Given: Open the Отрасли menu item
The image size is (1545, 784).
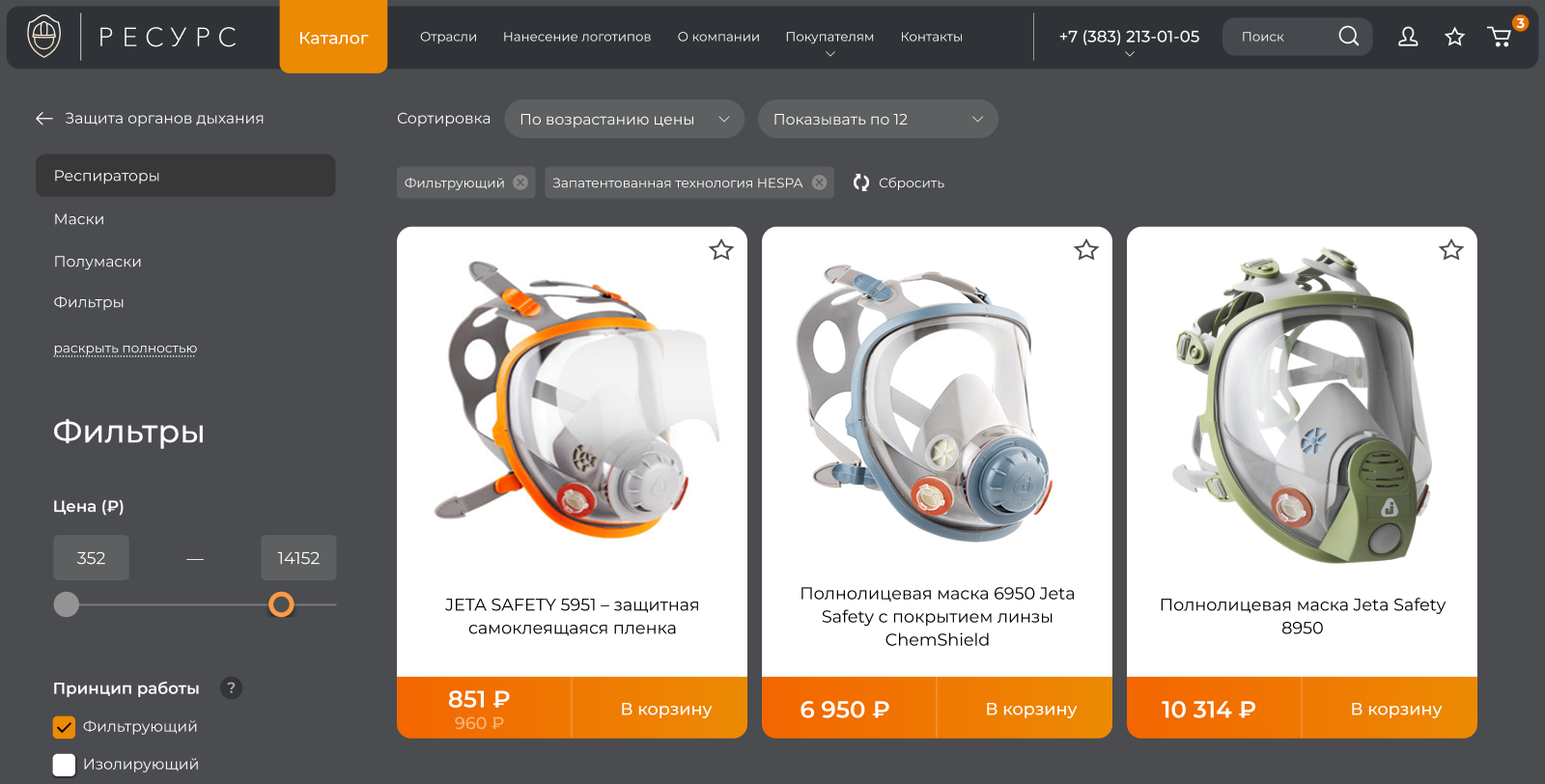Looking at the screenshot, I should [x=448, y=37].
